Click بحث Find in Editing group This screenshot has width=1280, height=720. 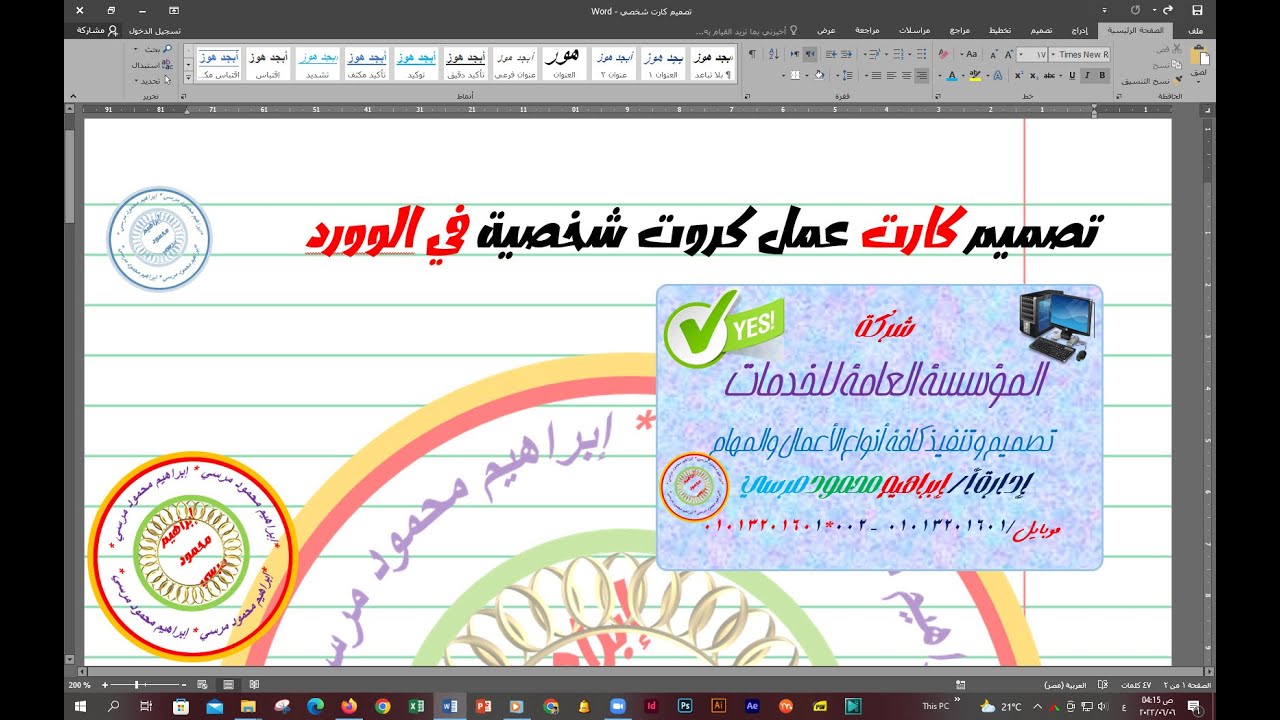tap(158, 49)
